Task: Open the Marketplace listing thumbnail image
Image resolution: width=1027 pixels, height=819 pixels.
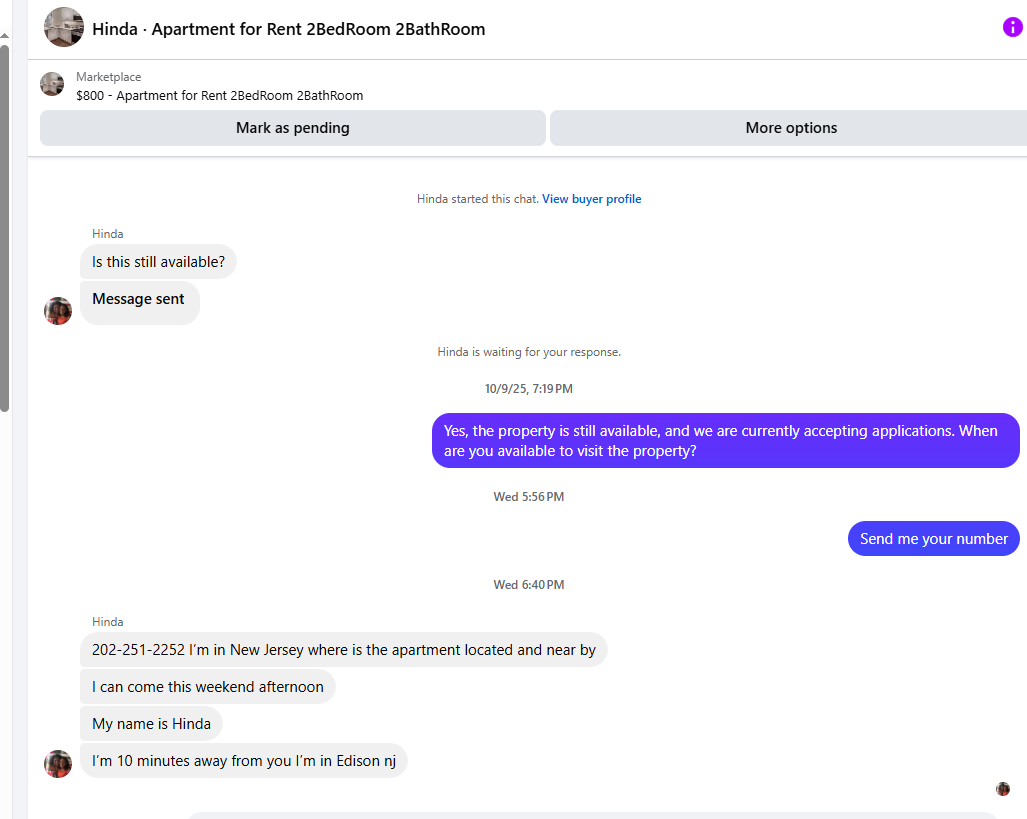Action: pyautogui.click(x=52, y=84)
